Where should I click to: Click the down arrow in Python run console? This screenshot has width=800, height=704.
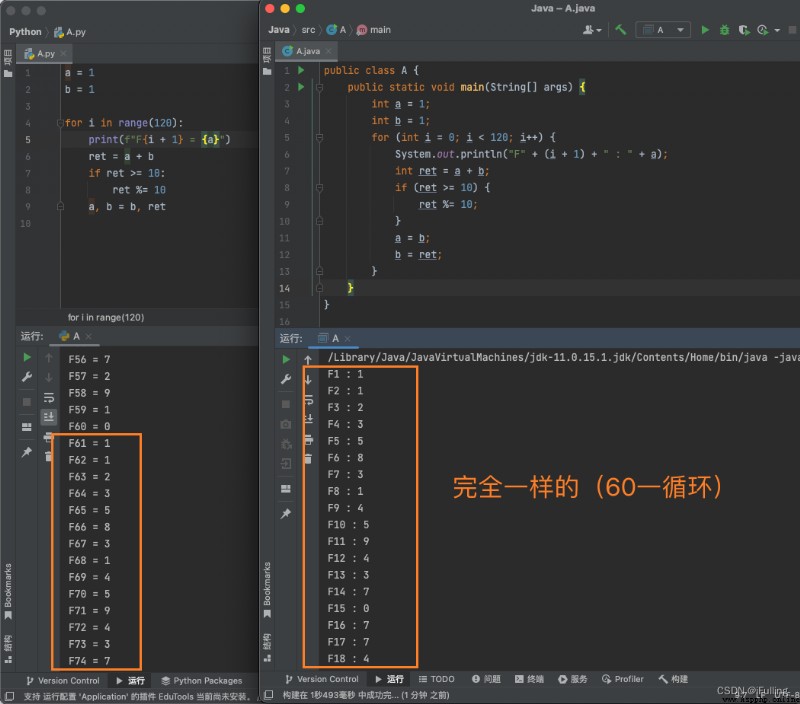click(49, 378)
